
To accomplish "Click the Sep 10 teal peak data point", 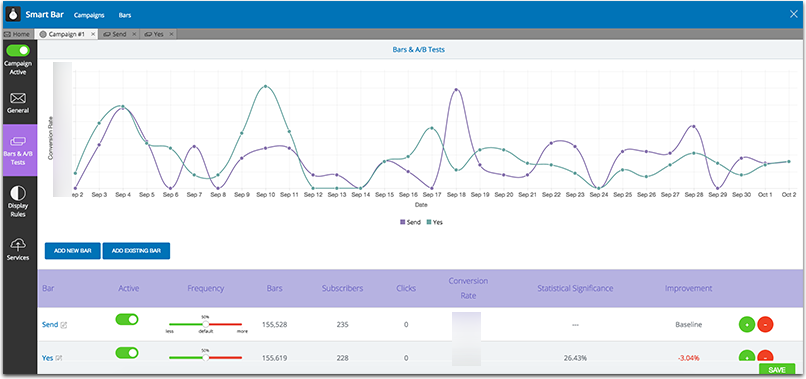I will tap(265, 86).
